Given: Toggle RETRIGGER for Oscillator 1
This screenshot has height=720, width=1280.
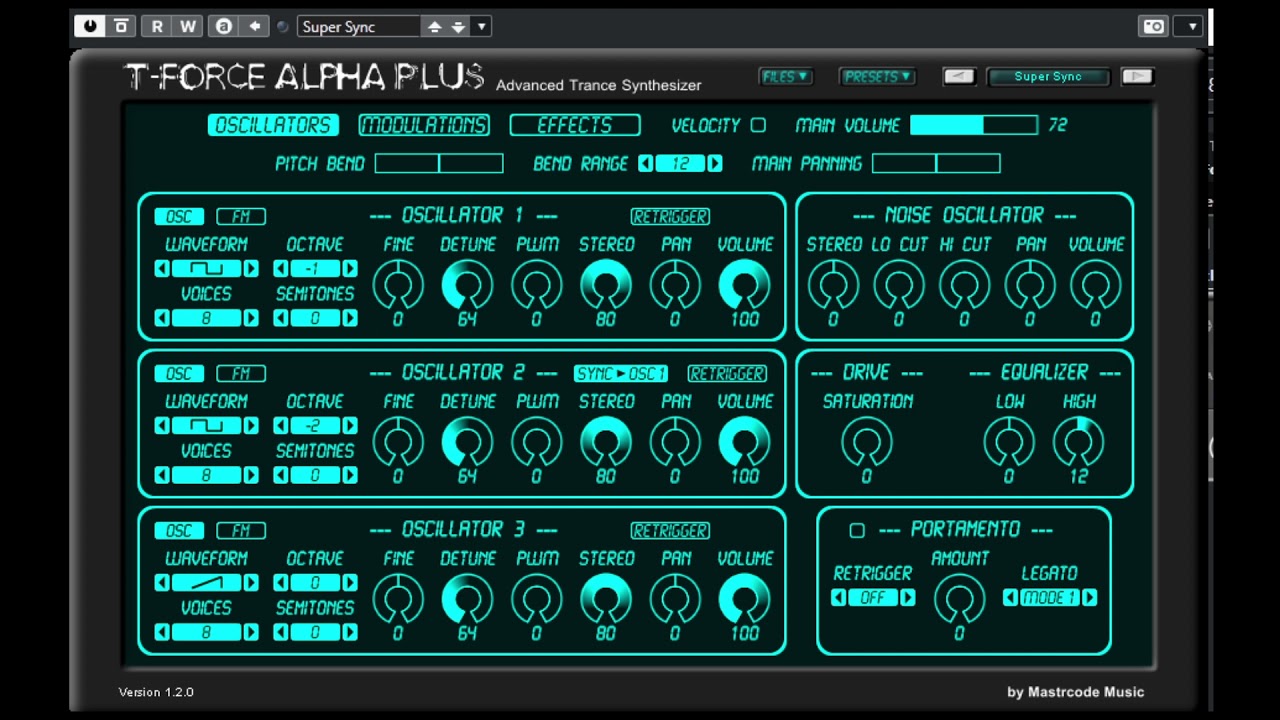Looking at the screenshot, I should pyautogui.click(x=670, y=217).
